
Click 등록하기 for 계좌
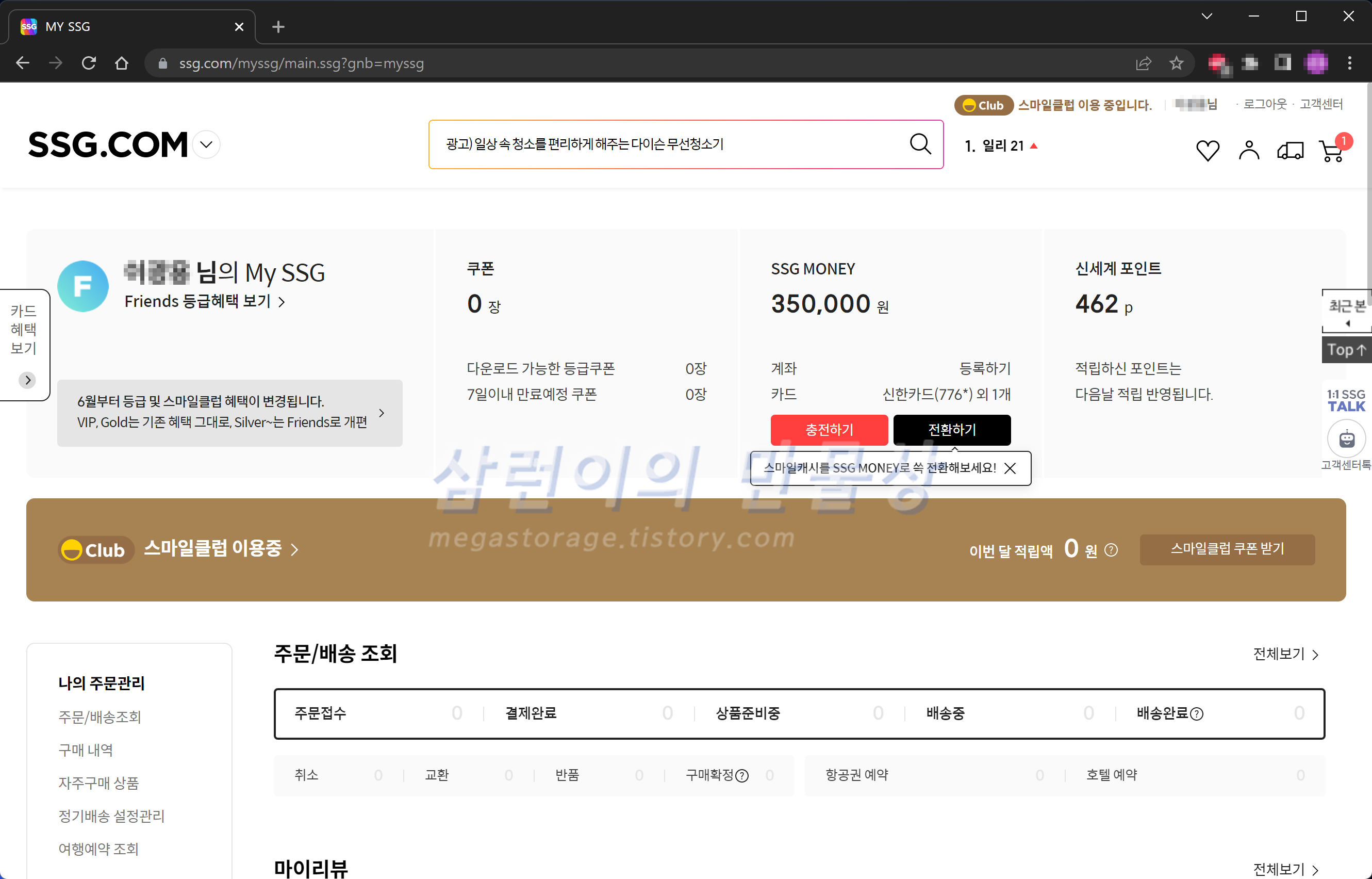pyautogui.click(x=985, y=368)
